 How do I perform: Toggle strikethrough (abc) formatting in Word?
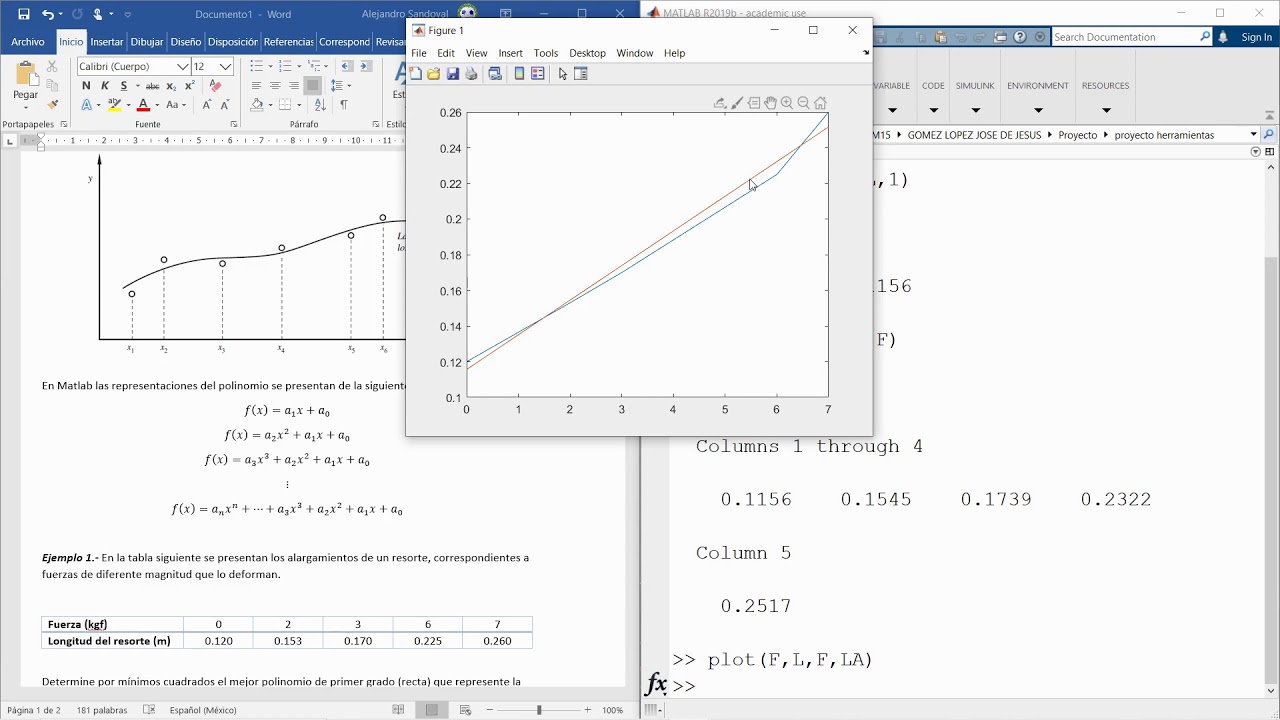[x=152, y=86]
